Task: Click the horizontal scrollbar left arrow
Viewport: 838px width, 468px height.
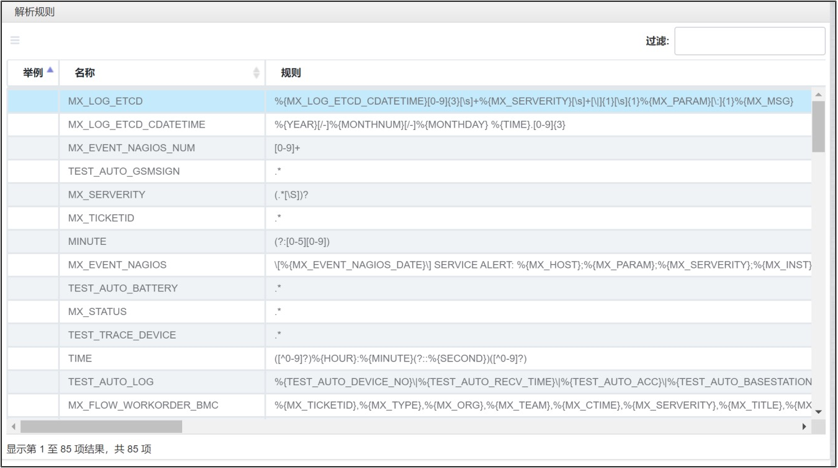Action: (x=13, y=426)
